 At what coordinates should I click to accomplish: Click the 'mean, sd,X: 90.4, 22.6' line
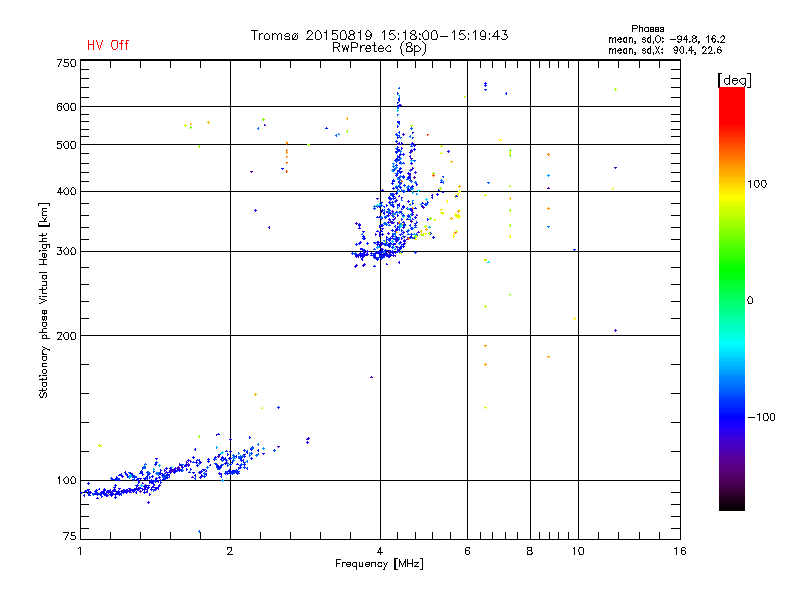click(x=665, y=50)
